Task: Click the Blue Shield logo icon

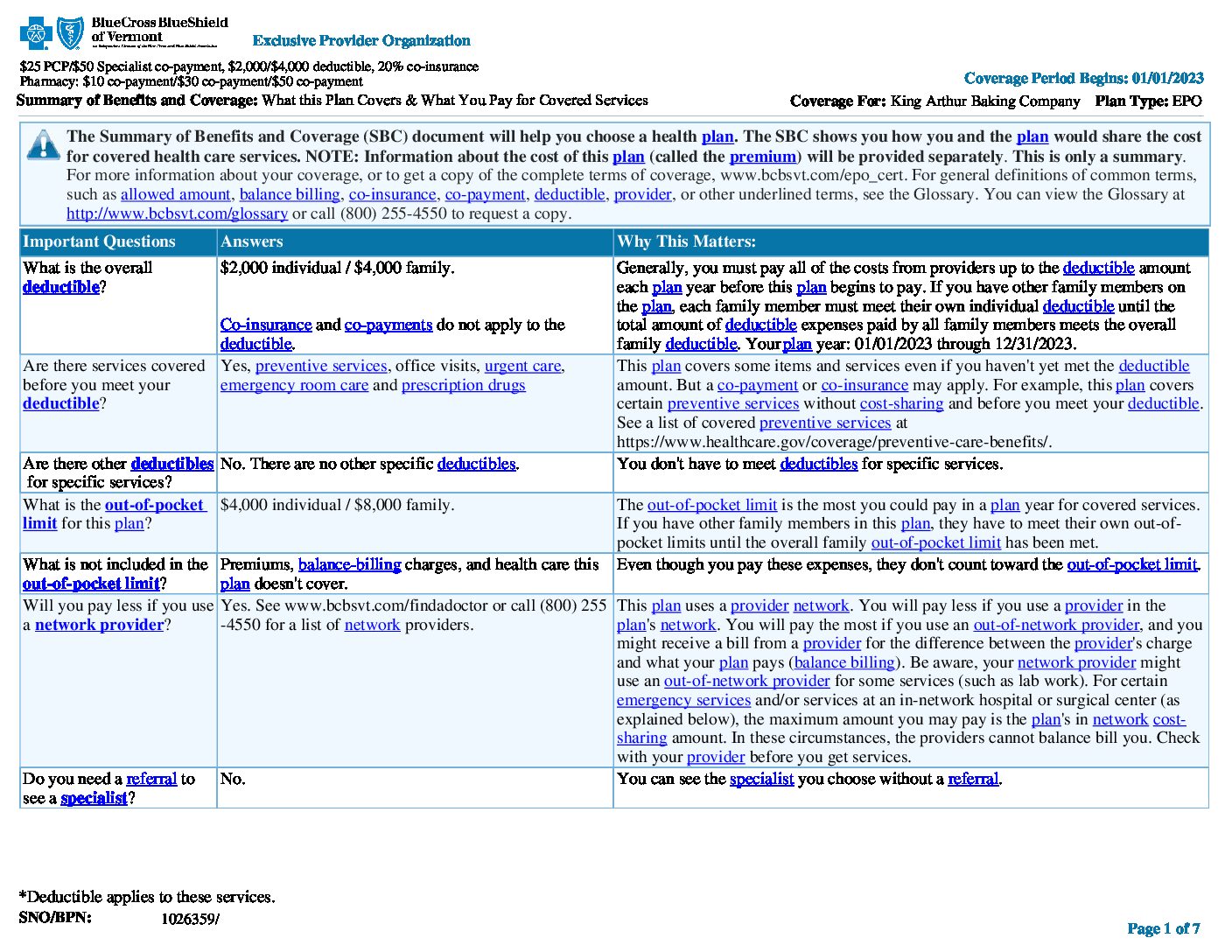Action: pyautogui.click(x=71, y=33)
